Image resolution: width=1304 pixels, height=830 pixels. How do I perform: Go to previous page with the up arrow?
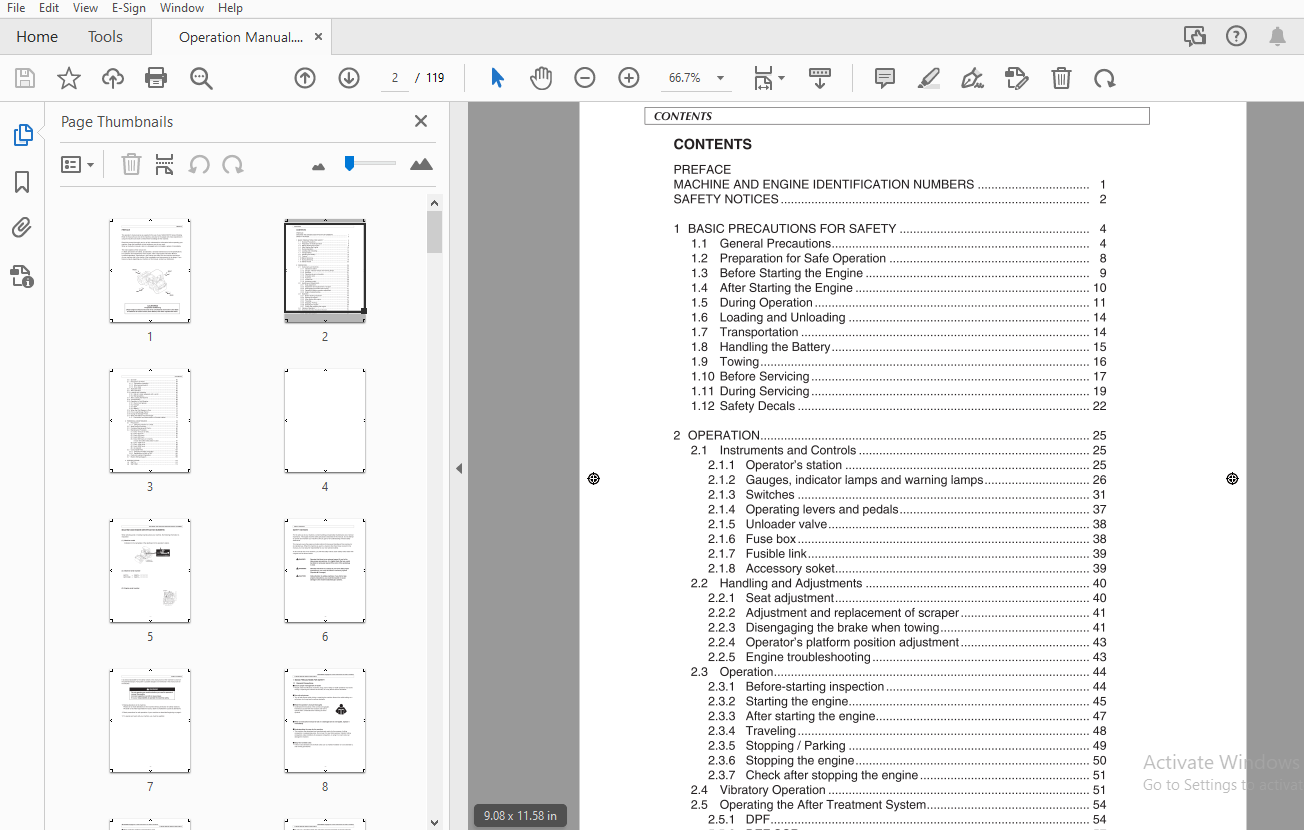(305, 78)
